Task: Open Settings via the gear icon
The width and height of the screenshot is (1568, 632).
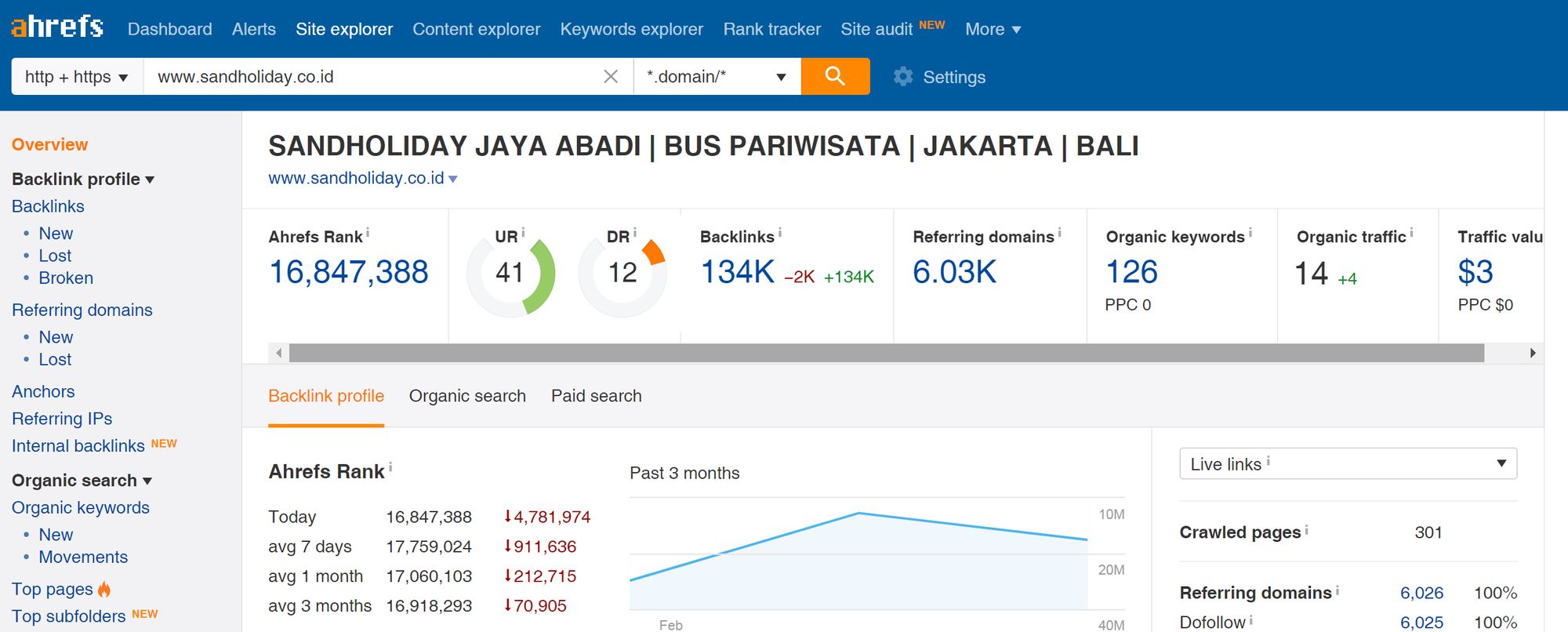Action: point(903,77)
